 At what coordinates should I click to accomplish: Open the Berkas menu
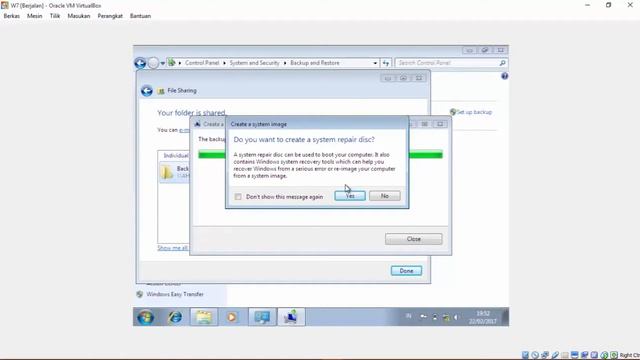[11, 16]
